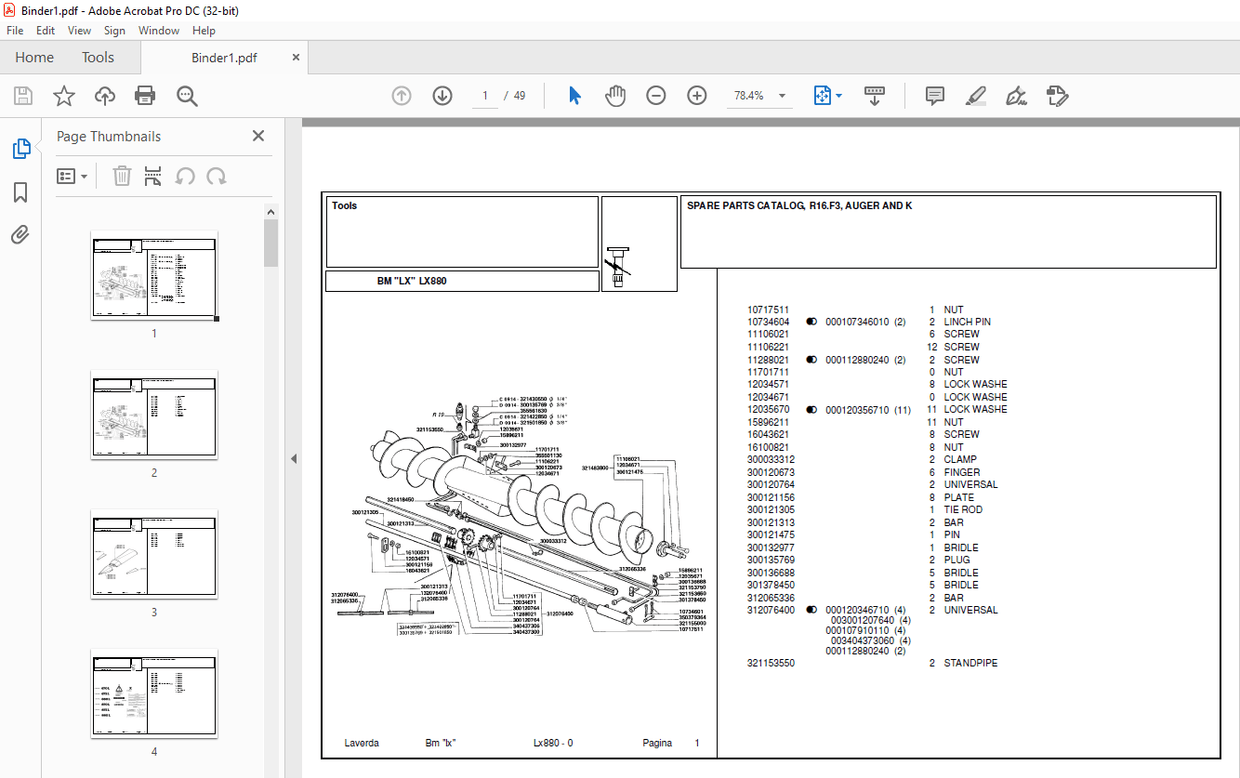Screen dimensions: 1240x778
Task: Open the Add Comment tool
Action: pos(934,95)
